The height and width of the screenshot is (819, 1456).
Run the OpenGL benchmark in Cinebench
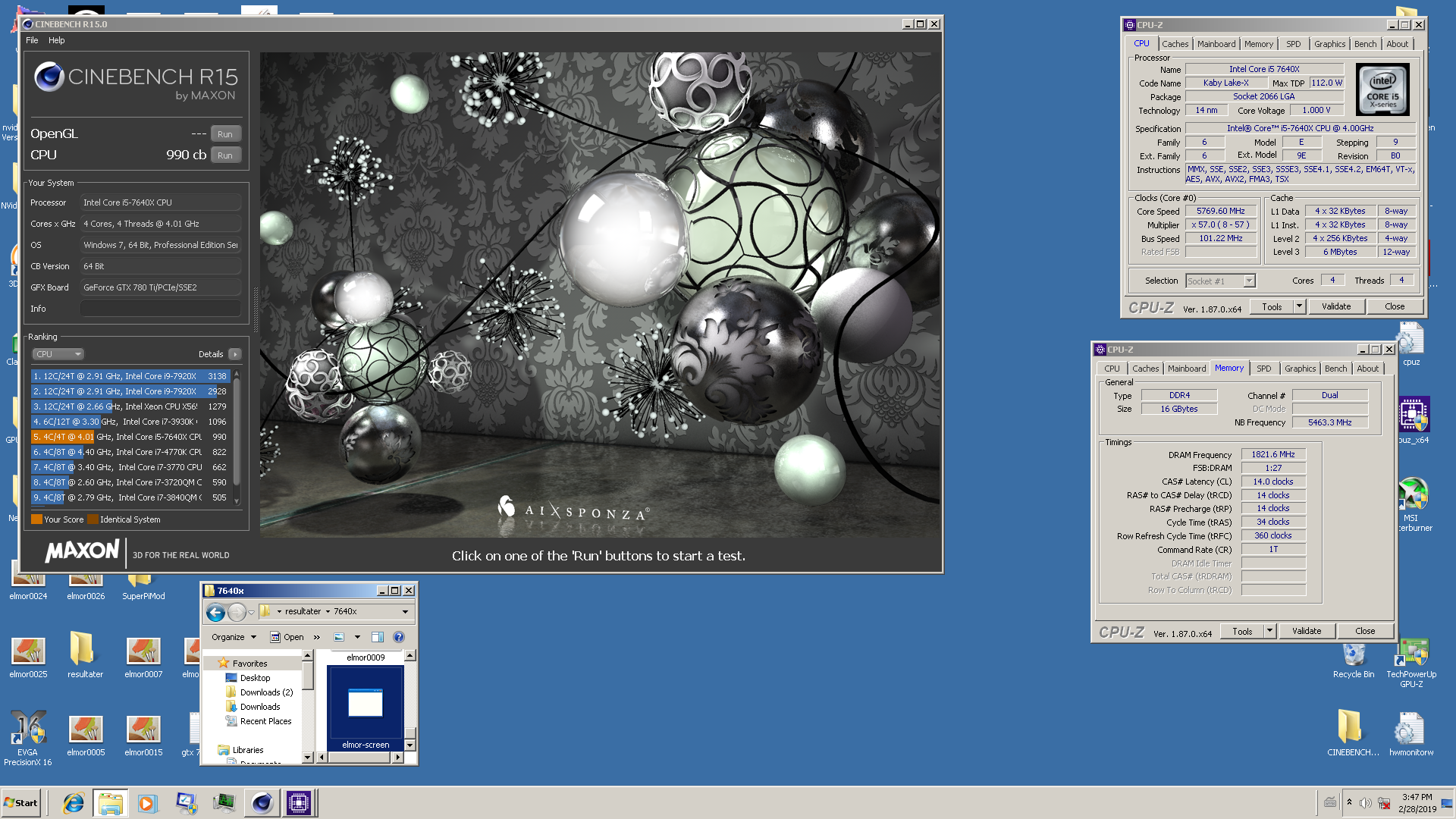tap(225, 134)
